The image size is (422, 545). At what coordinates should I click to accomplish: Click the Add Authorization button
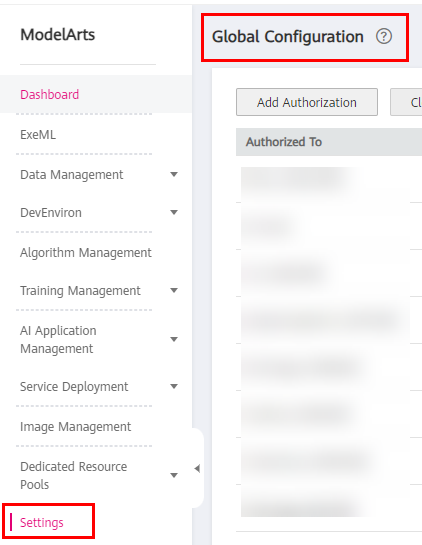tap(307, 102)
